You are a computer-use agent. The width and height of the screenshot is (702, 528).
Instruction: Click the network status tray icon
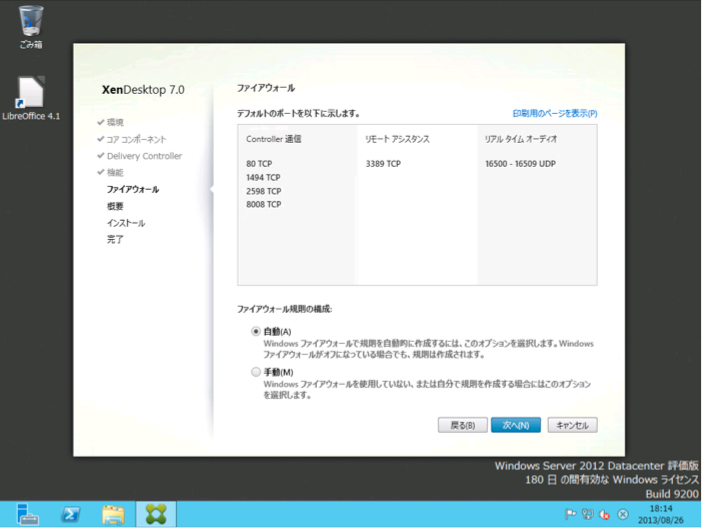[x=587, y=514]
